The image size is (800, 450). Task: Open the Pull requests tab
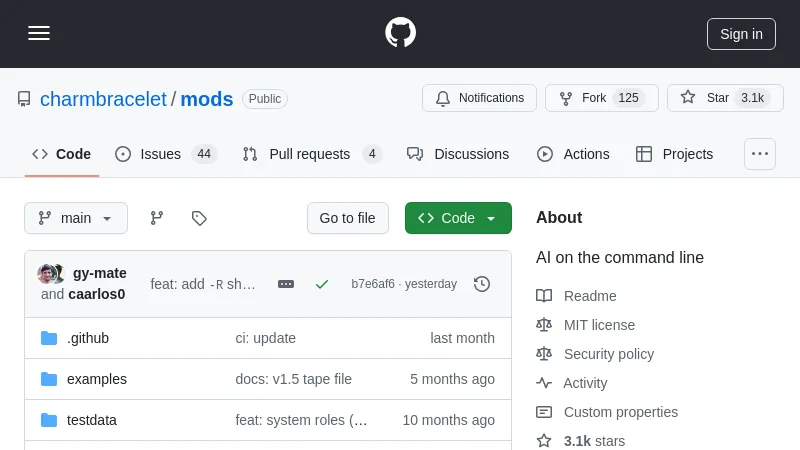[311, 154]
